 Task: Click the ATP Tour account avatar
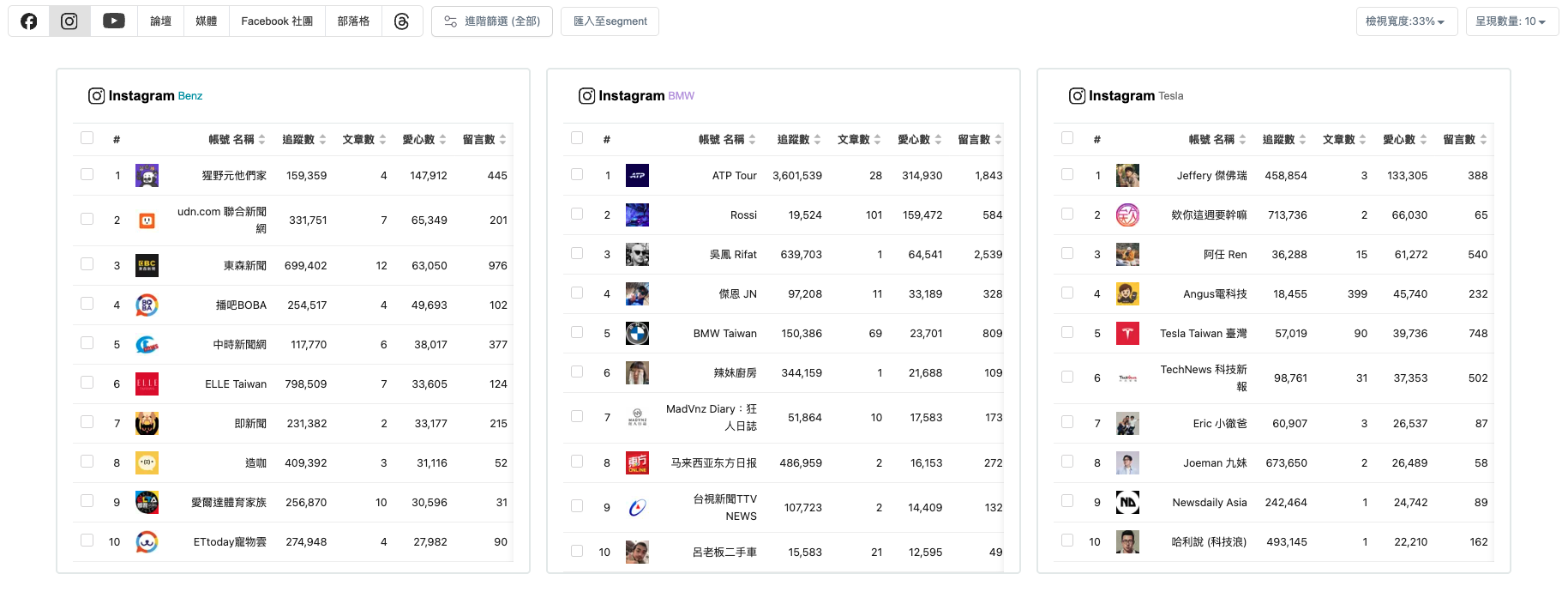(637, 175)
